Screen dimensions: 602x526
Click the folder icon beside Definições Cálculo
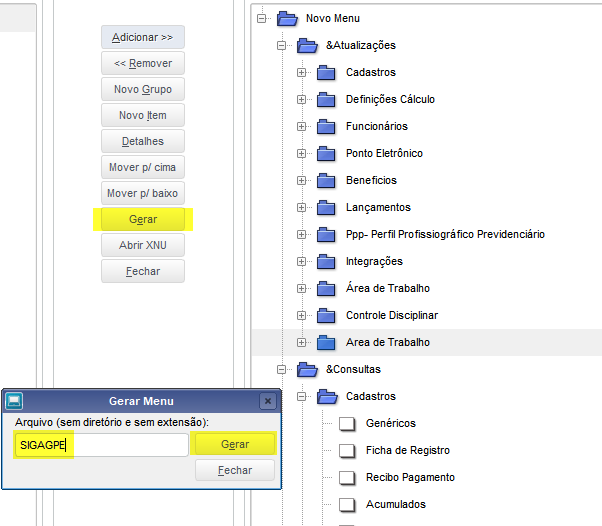(x=326, y=99)
